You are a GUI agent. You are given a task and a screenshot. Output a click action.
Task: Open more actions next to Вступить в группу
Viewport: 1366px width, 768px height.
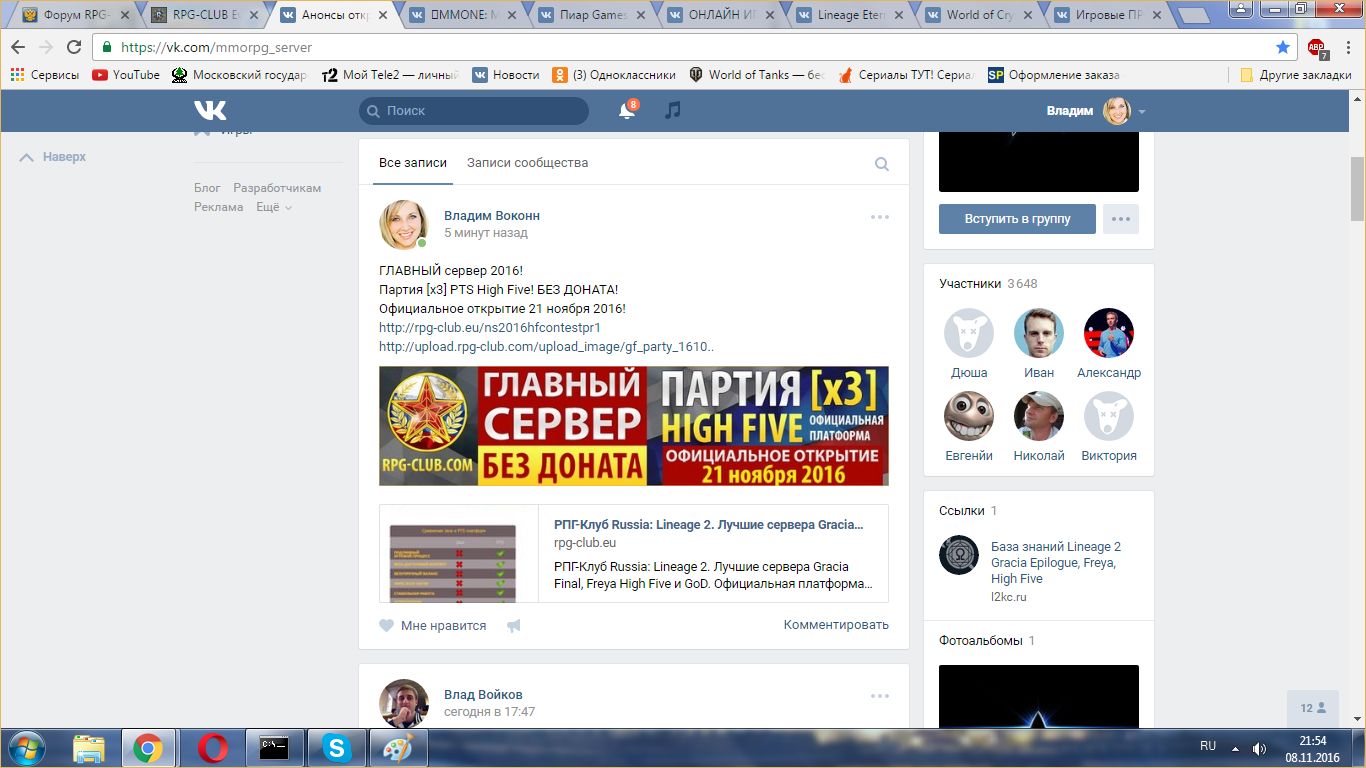(1121, 219)
